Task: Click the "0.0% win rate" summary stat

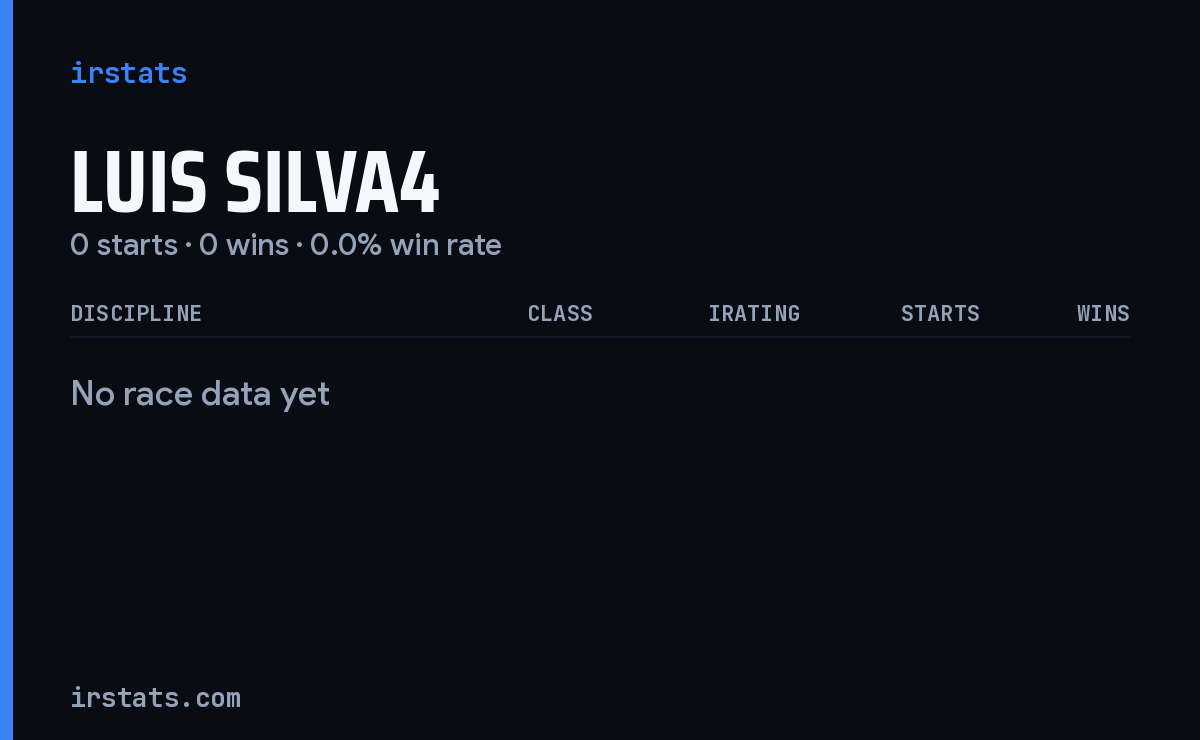Action: tap(406, 245)
